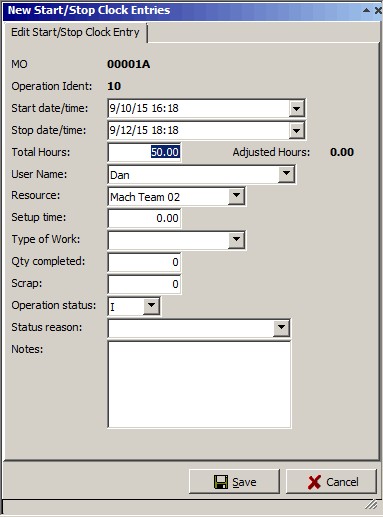Click the Cancel button with red X

[x=331, y=482]
